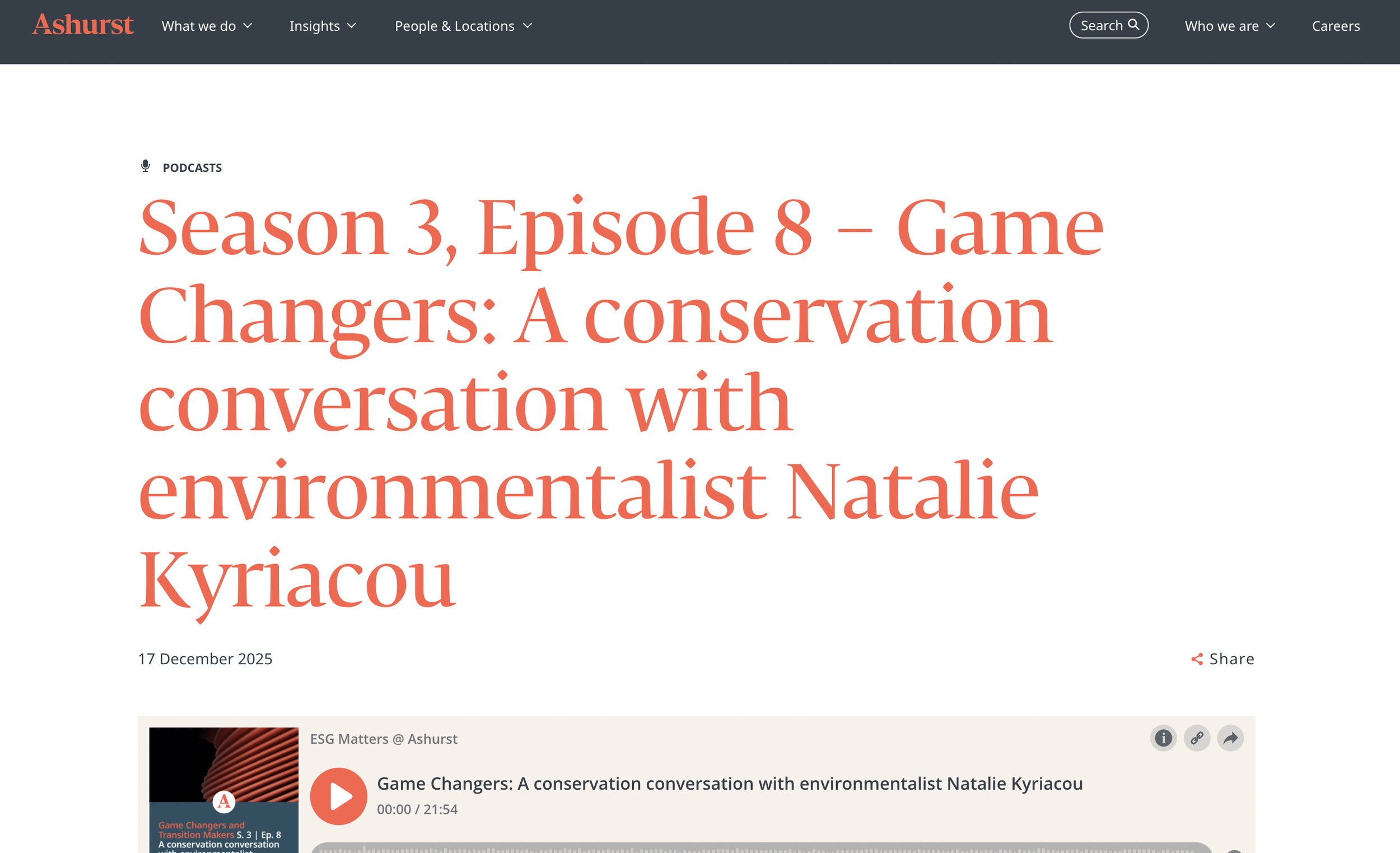This screenshot has height=853, width=1400.
Task: Click the red Share icon under the title
Action: tap(1197, 659)
